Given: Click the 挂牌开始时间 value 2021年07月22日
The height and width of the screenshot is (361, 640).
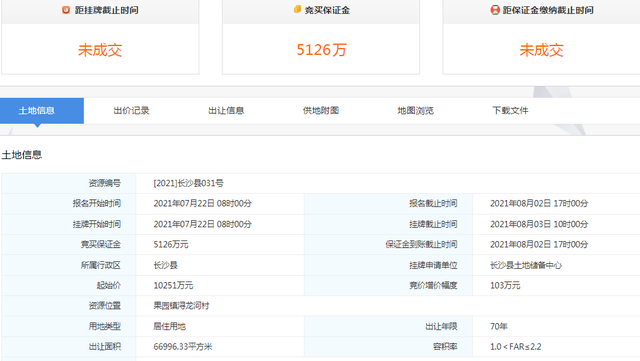Looking at the screenshot, I should point(202,224).
